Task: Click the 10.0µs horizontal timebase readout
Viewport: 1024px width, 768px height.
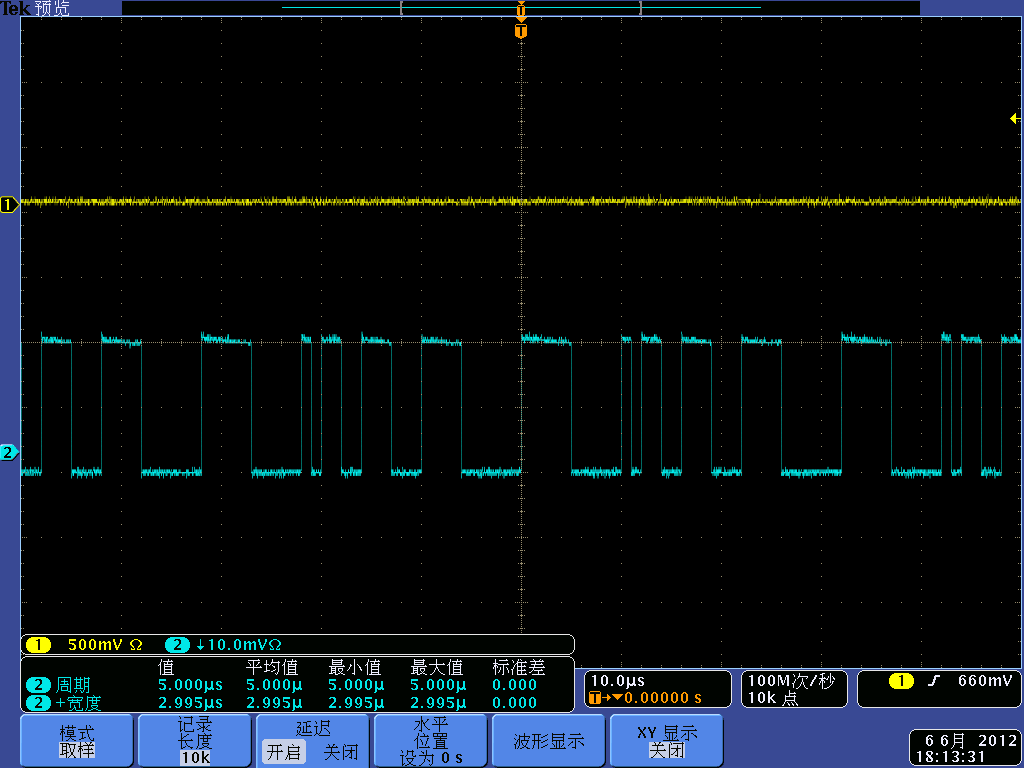Action: click(x=618, y=681)
